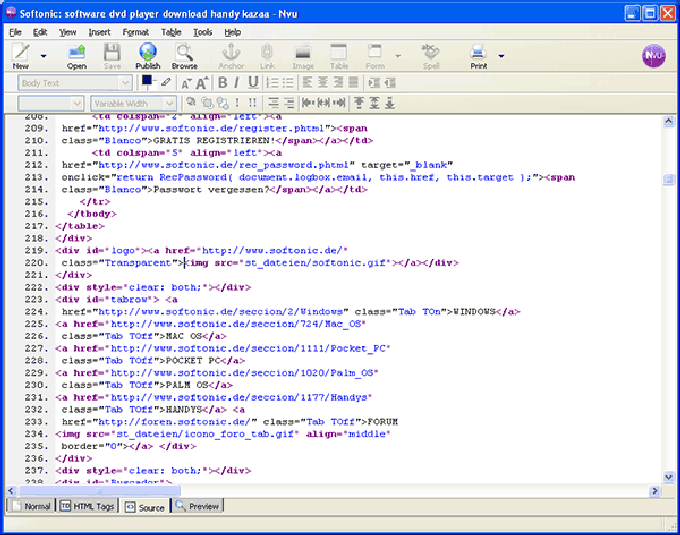Switch to the HTML Tags tab
The height and width of the screenshot is (535, 680).
point(87,507)
